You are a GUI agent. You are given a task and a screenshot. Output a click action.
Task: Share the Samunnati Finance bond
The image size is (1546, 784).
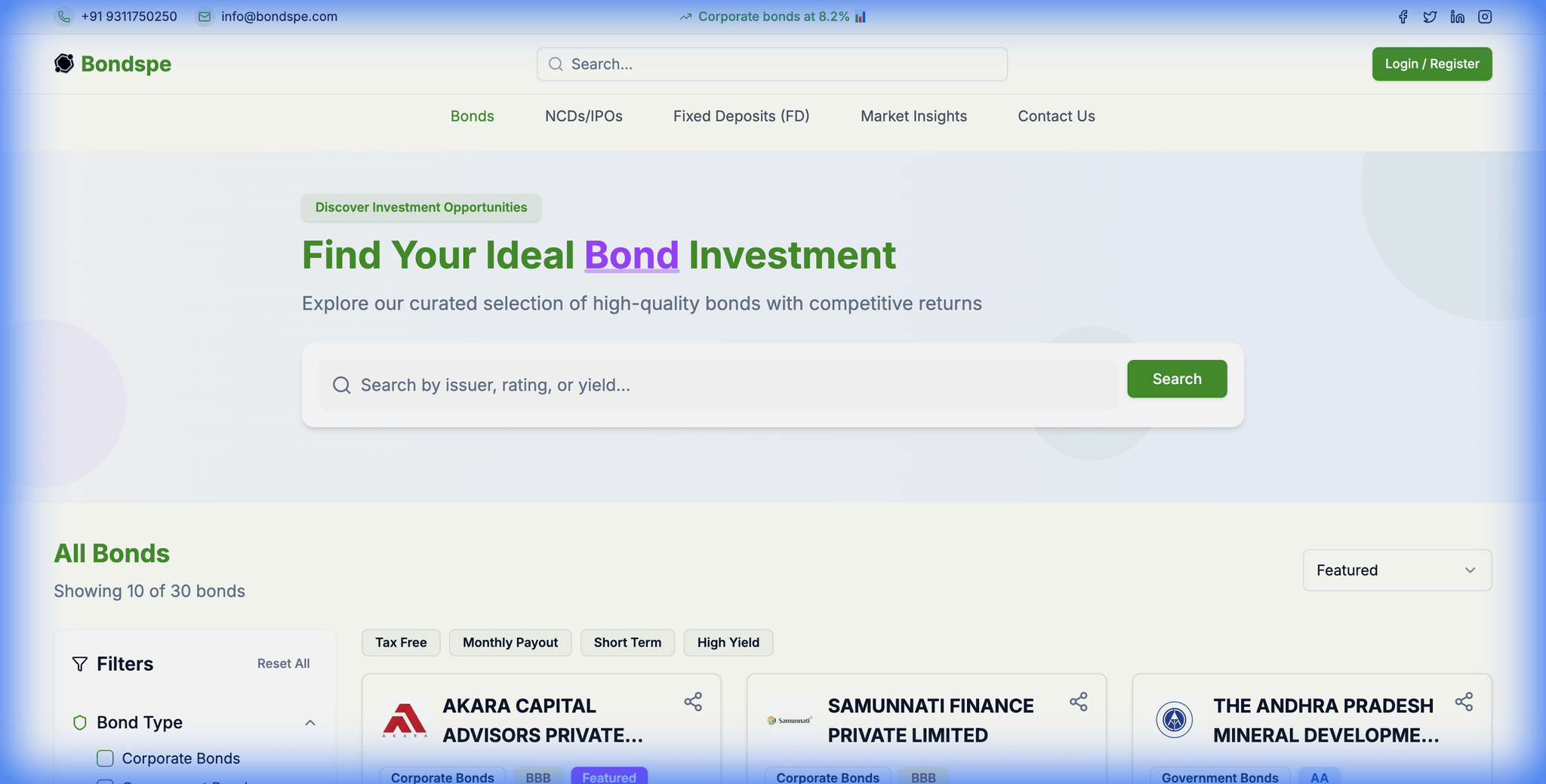tap(1079, 702)
